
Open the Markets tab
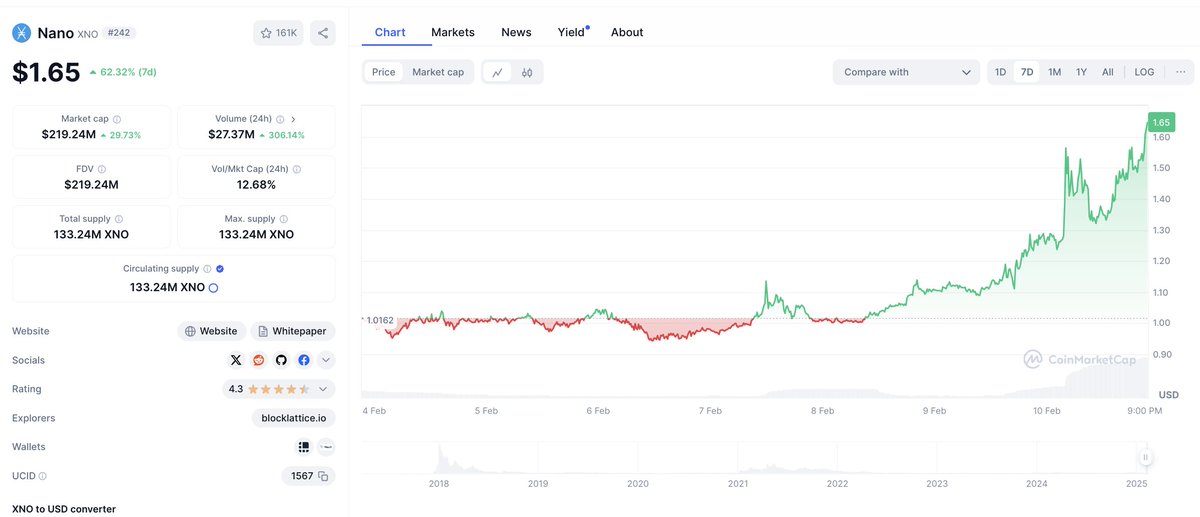click(453, 32)
